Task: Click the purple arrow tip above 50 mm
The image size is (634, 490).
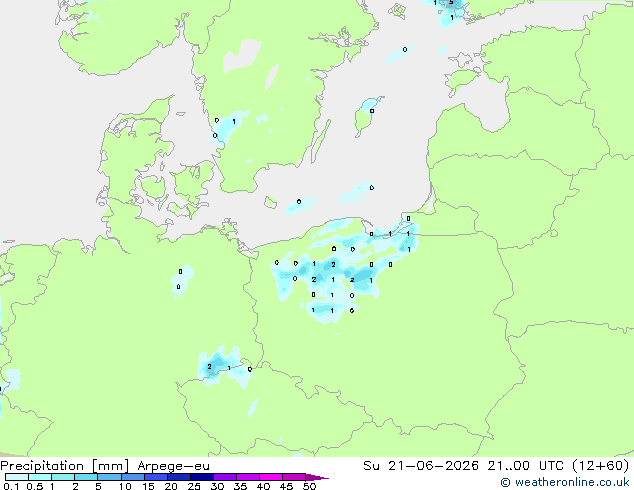Action: 317,477
